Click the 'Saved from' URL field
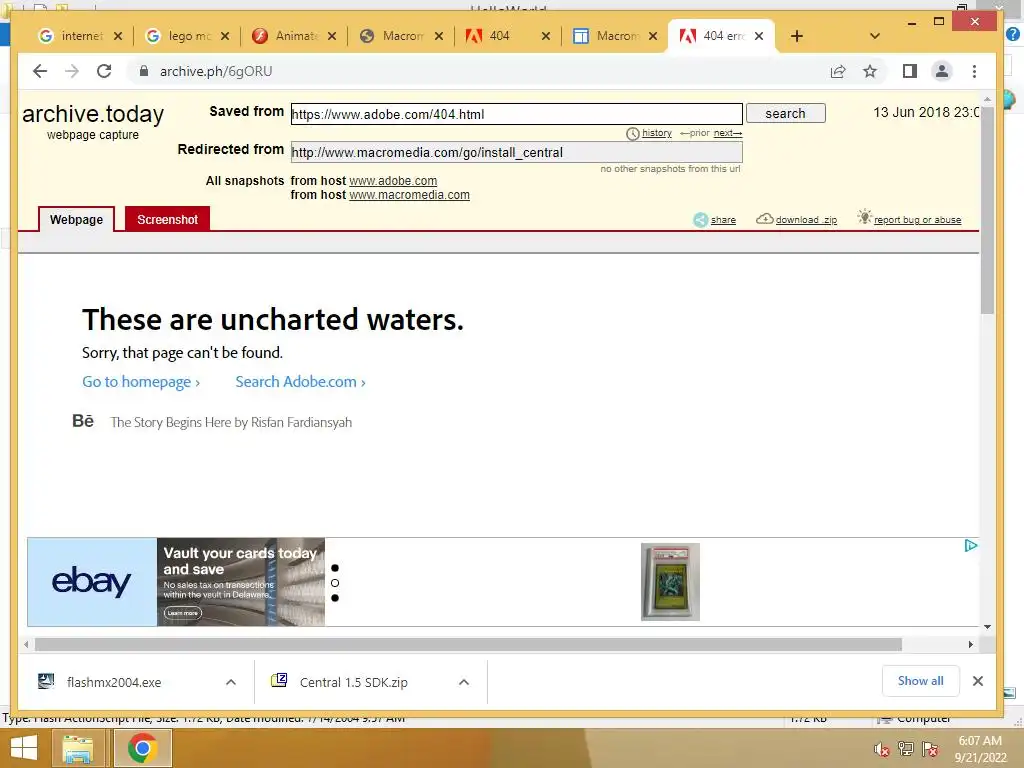 [x=517, y=114]
